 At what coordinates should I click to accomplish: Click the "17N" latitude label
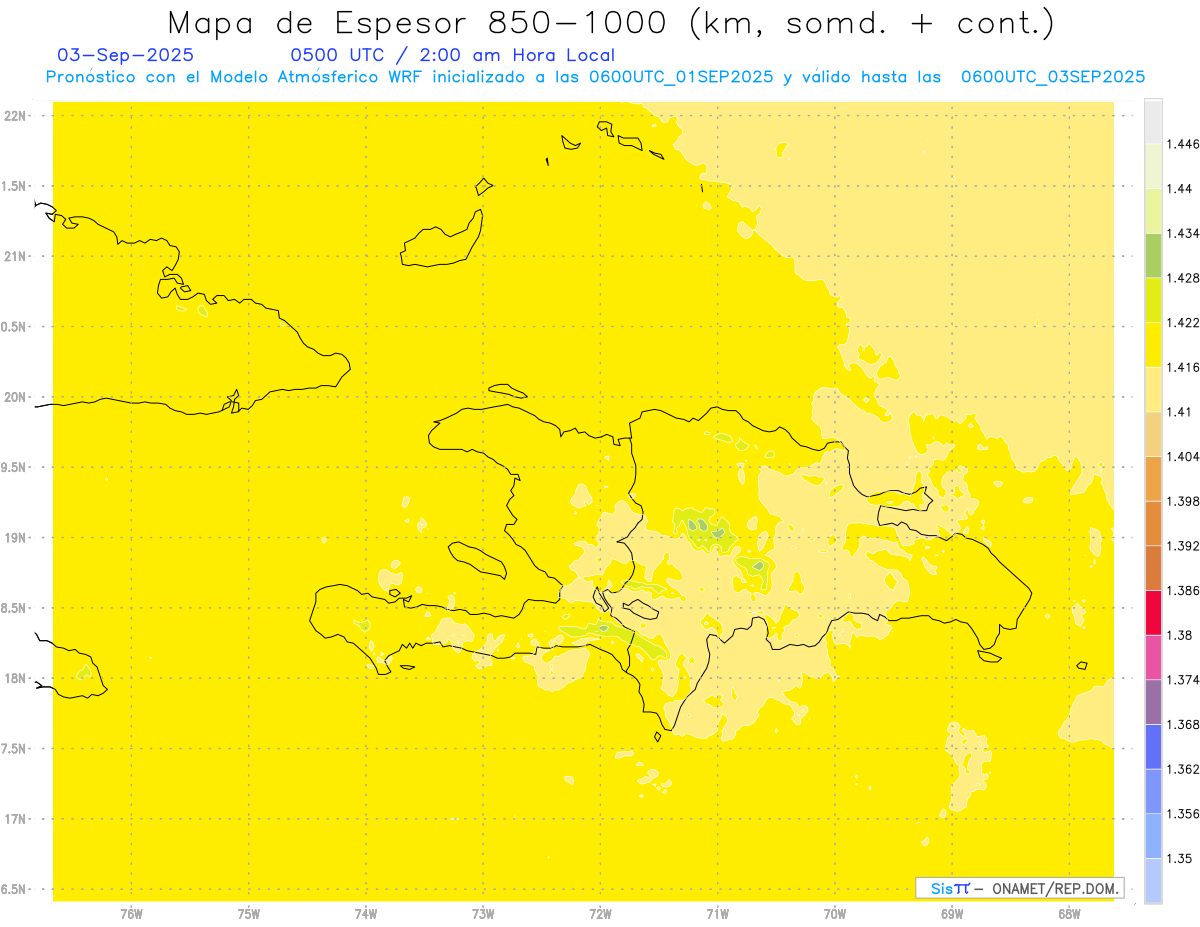coord(15,819)
